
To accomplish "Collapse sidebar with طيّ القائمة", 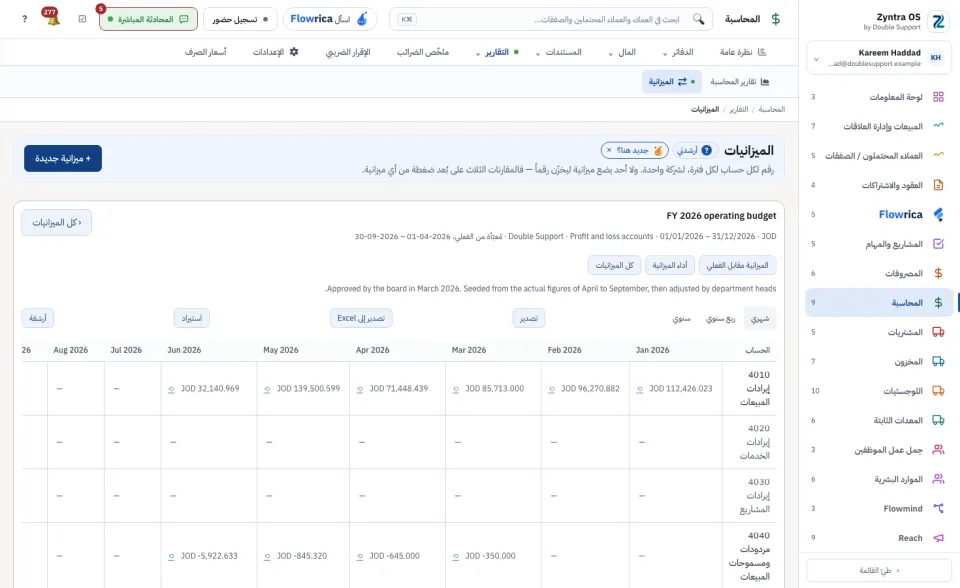I will (x=879, y=570).
